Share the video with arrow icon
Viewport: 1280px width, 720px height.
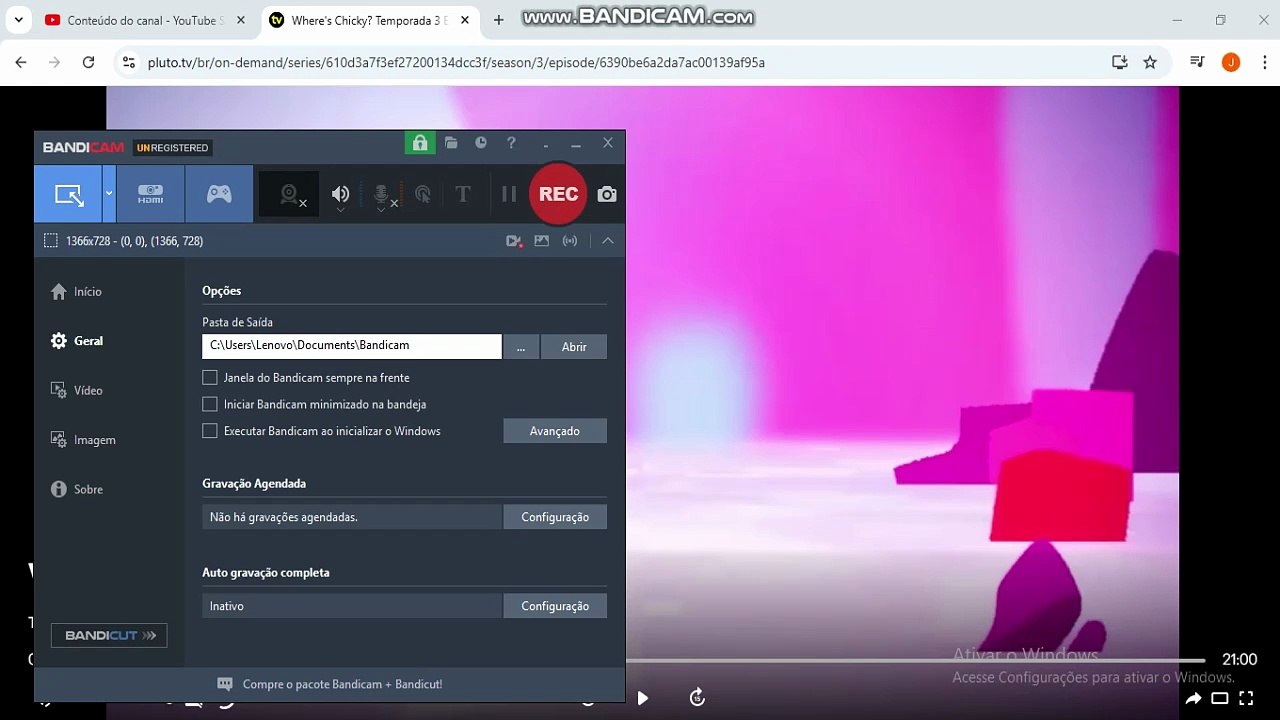(1193, 699)
